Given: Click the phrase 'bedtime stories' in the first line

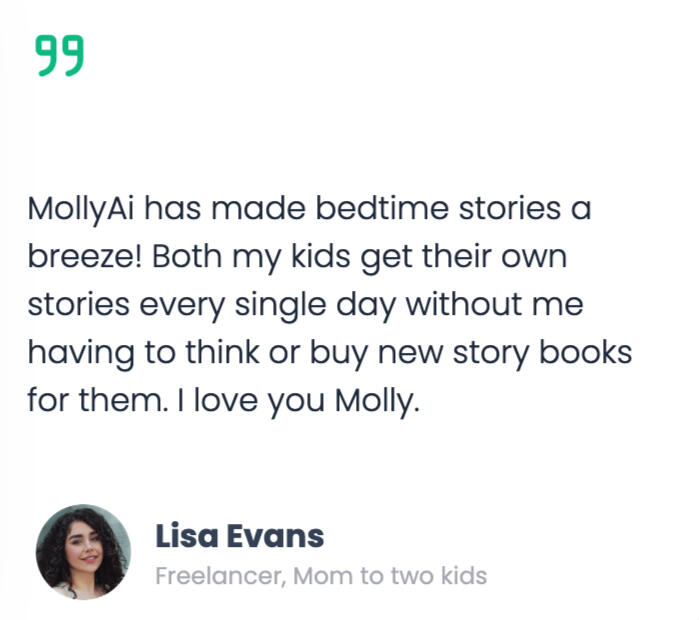Looking at the screenshot, I should [438, 208].
